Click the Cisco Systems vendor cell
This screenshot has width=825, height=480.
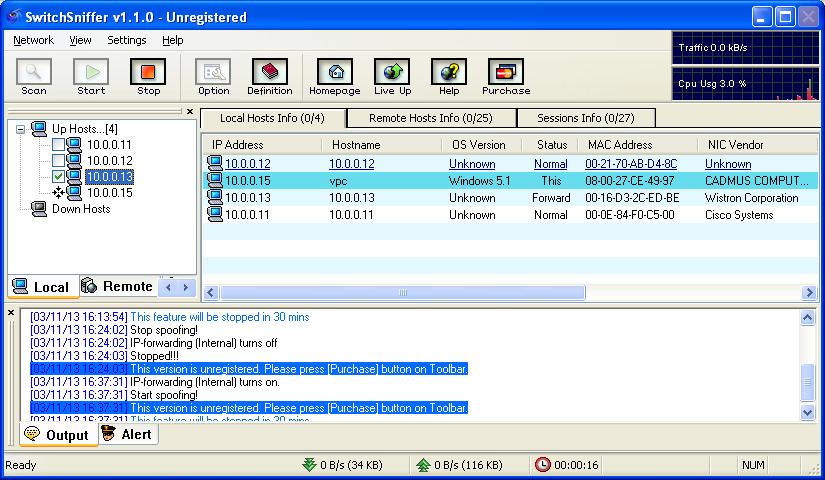(739, 215)
